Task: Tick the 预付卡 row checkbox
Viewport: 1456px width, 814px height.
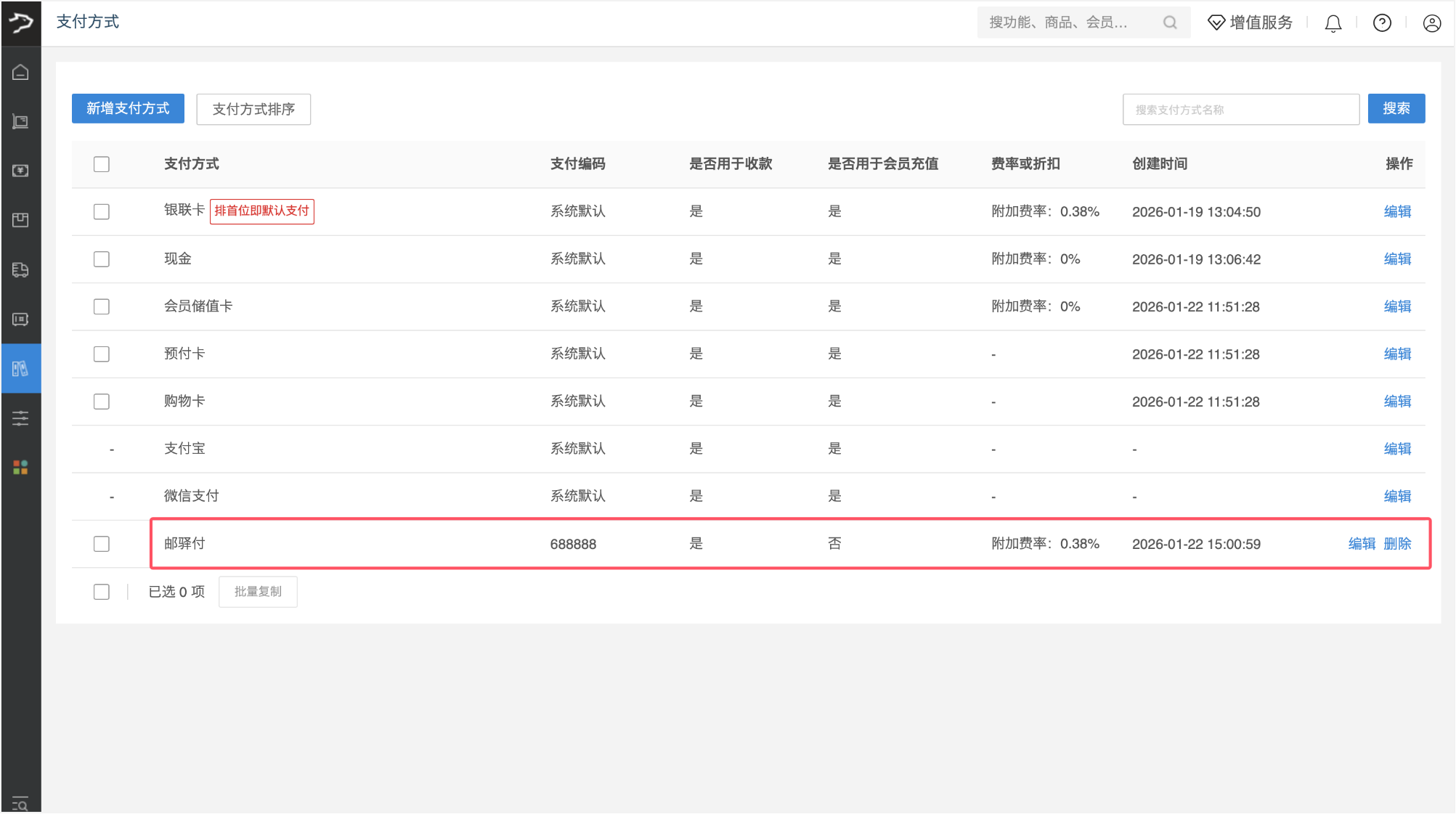Action: coord(102,354)
